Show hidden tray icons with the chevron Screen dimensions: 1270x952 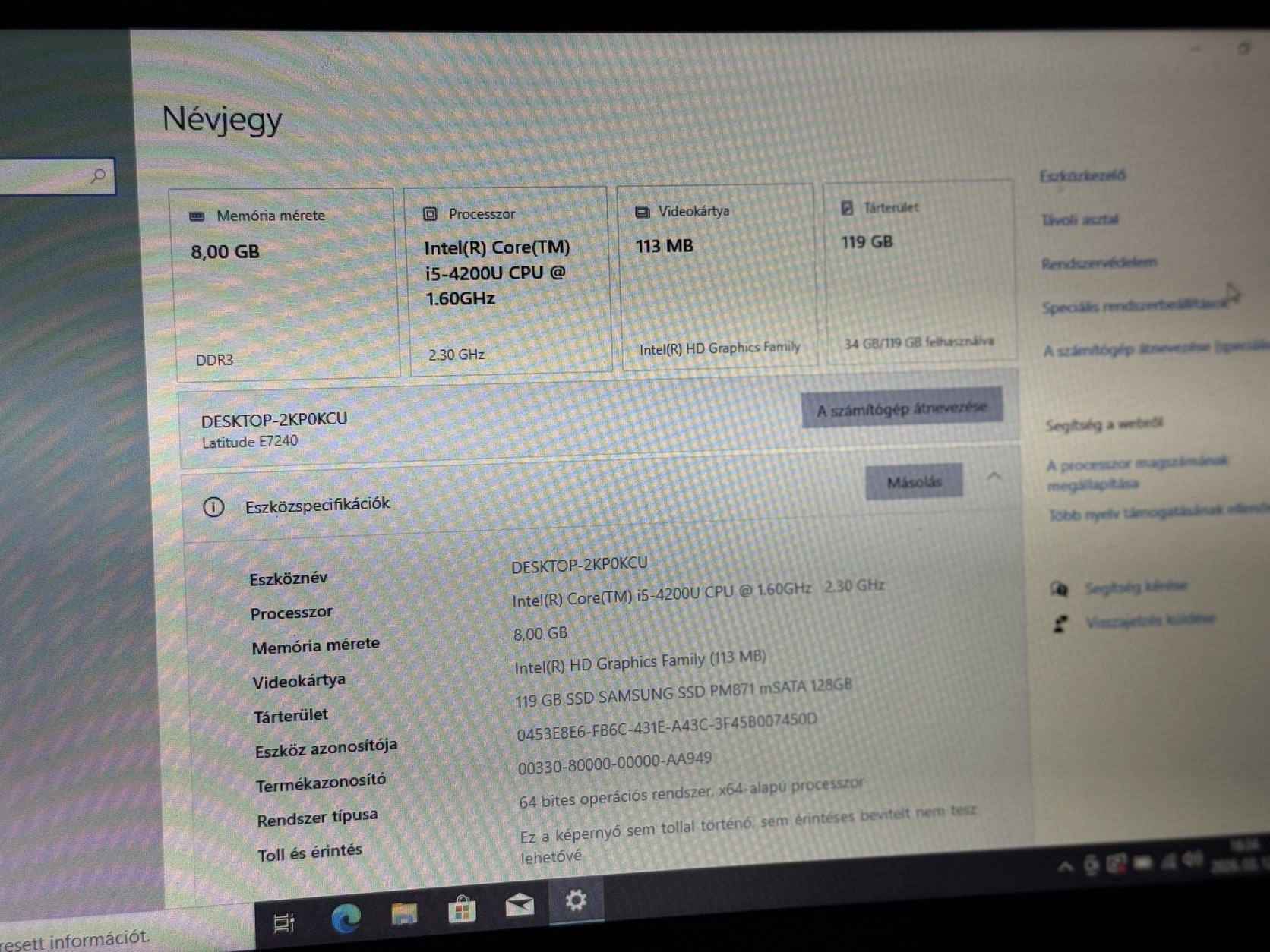tap(1066, 867)
